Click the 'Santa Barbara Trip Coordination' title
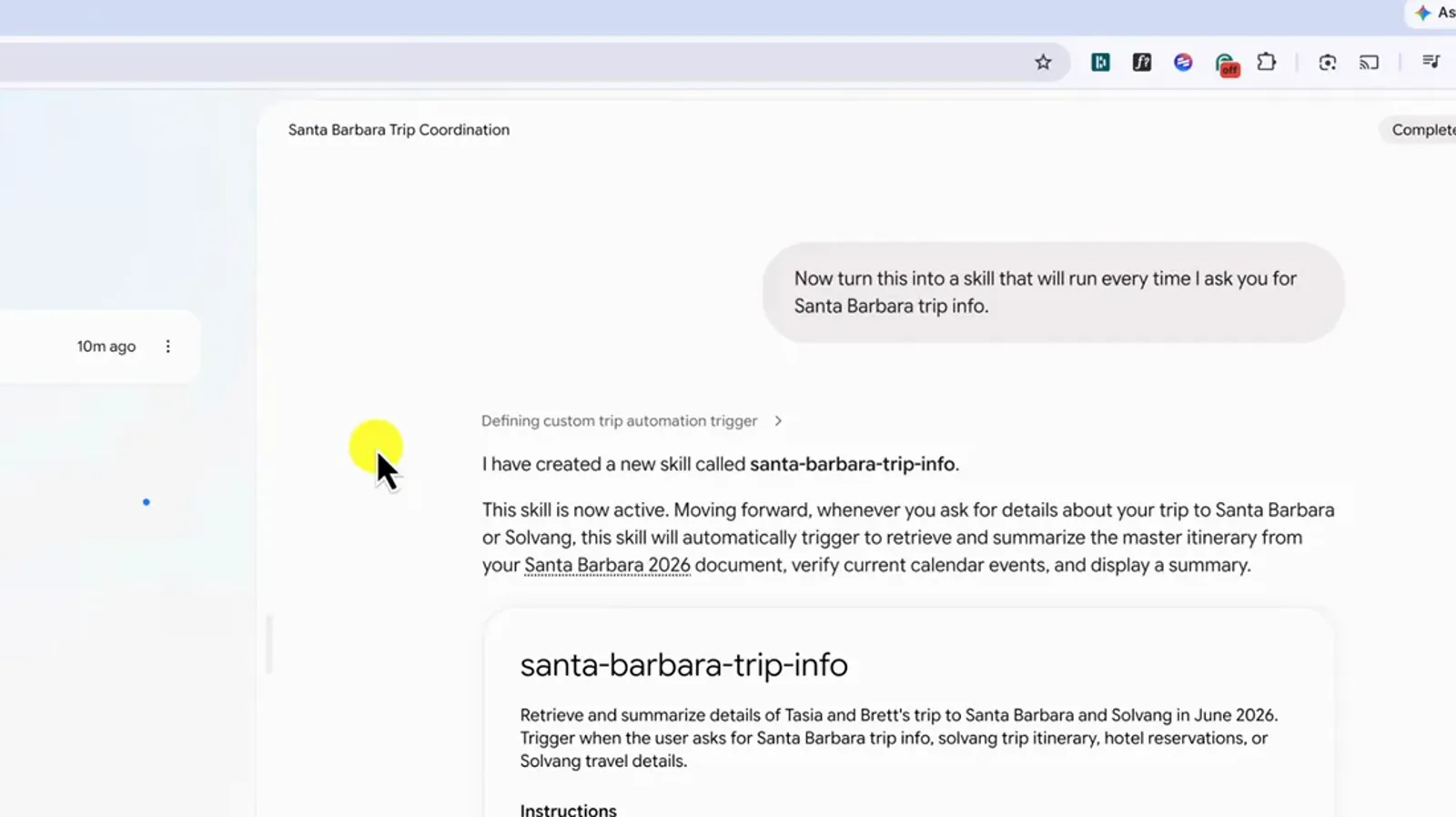The image size is (1456, 817). coord(399,130)
